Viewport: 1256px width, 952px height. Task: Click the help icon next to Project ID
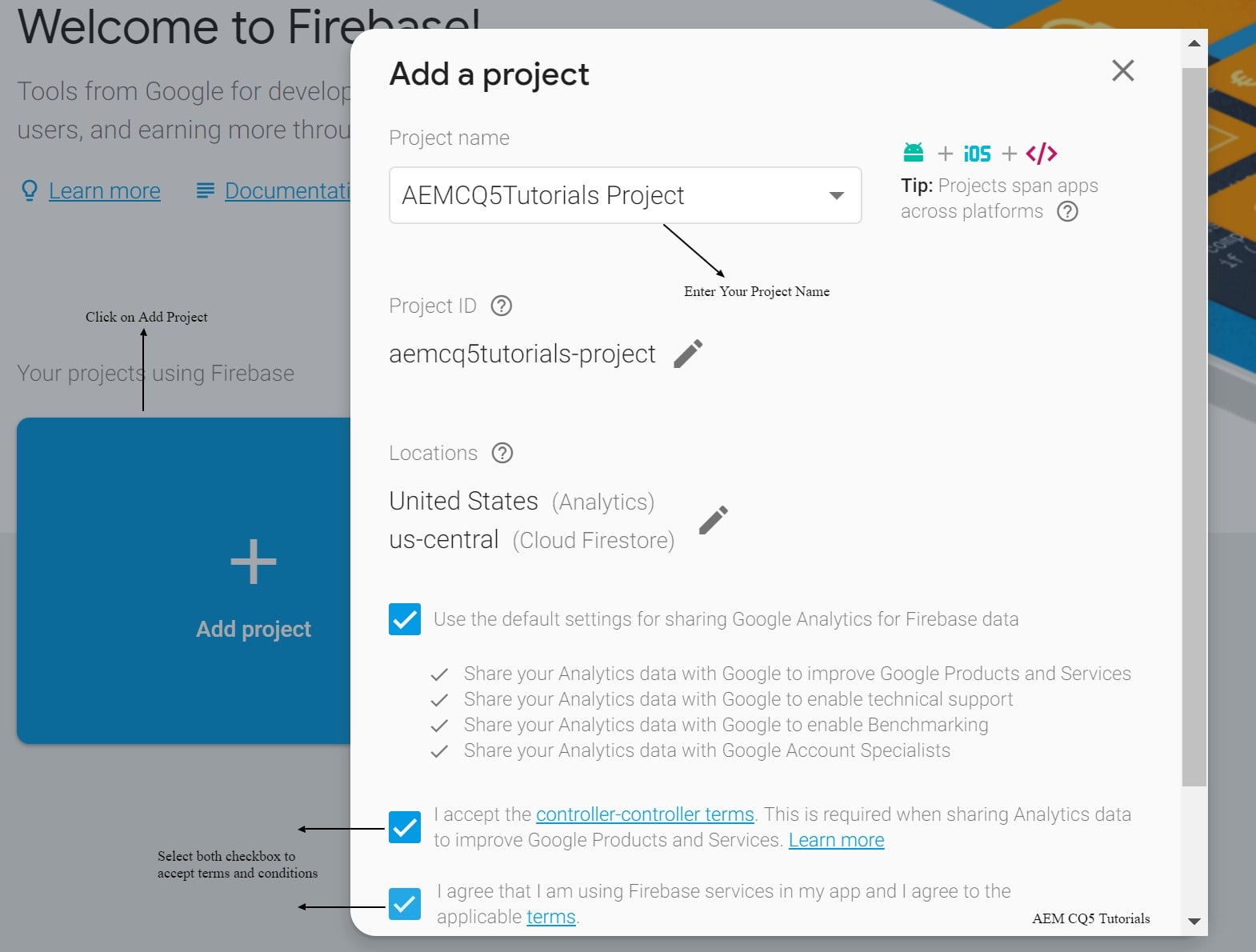[502, 306]
